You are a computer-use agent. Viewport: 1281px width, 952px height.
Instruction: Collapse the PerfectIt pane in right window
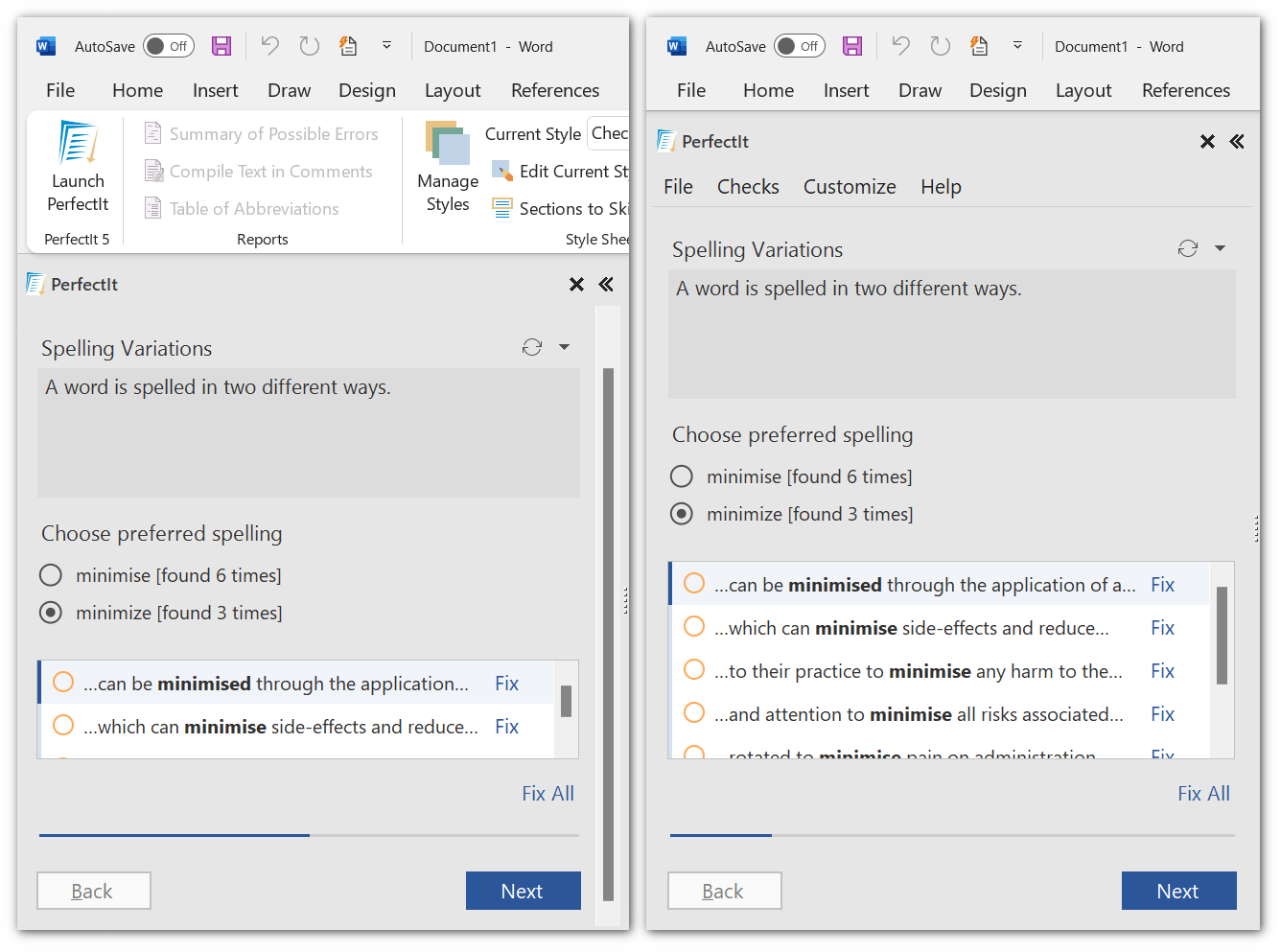point(1237,142)
